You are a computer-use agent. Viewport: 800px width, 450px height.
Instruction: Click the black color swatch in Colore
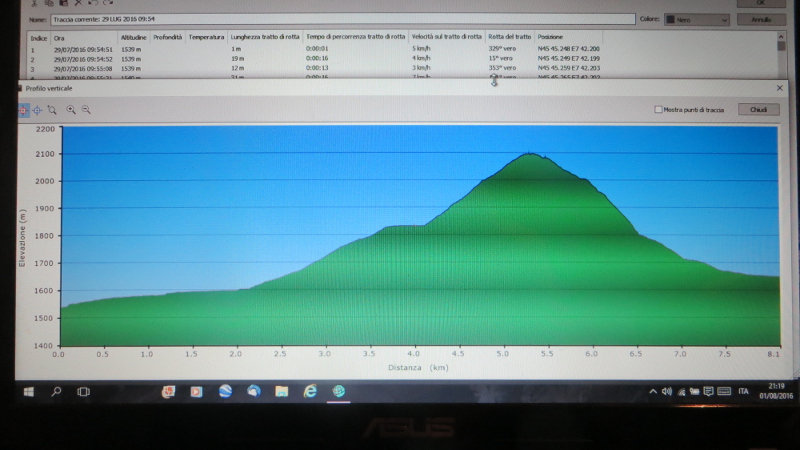point(672,19)
